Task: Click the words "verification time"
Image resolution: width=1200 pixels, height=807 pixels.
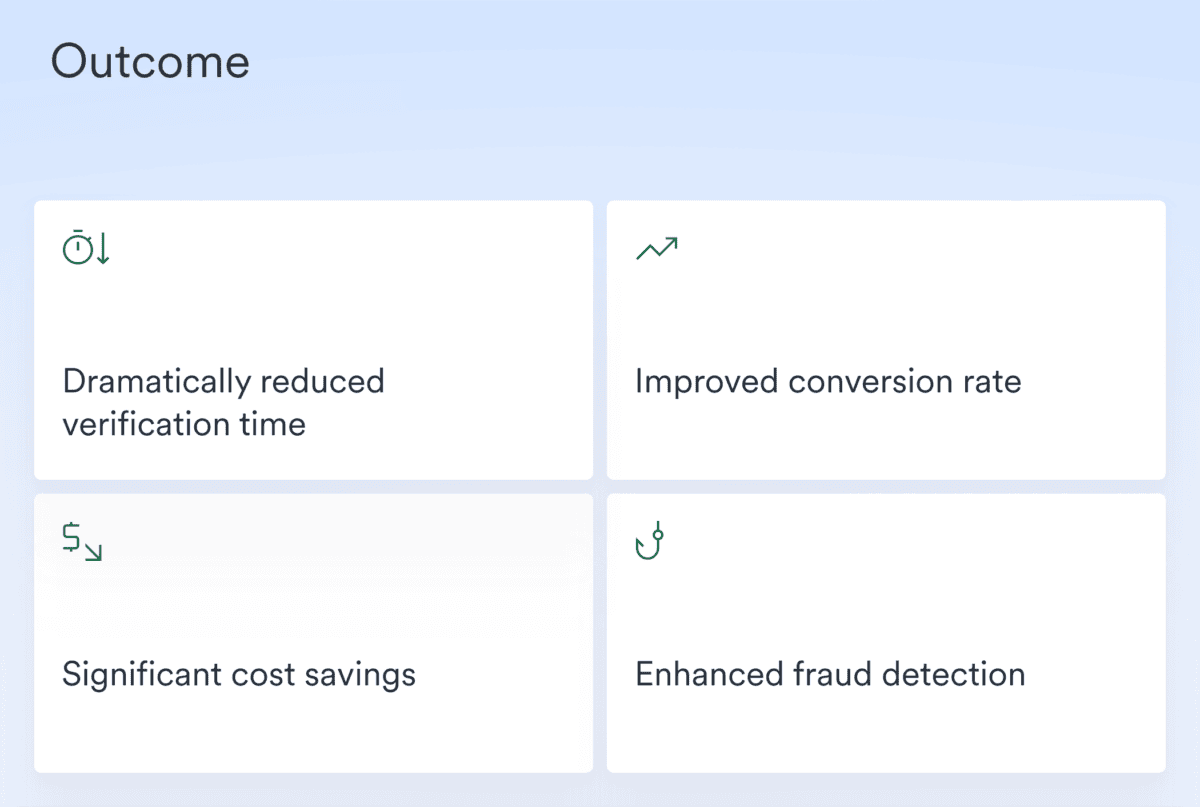Action: click(x=184, y=424)
